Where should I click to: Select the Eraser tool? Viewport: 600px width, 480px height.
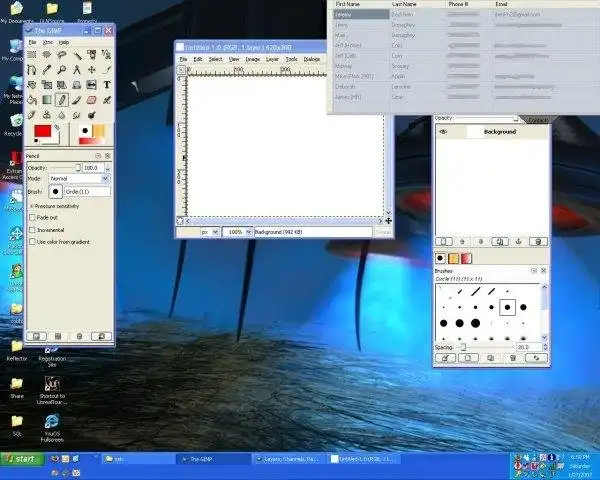click(x=91, y=100)
